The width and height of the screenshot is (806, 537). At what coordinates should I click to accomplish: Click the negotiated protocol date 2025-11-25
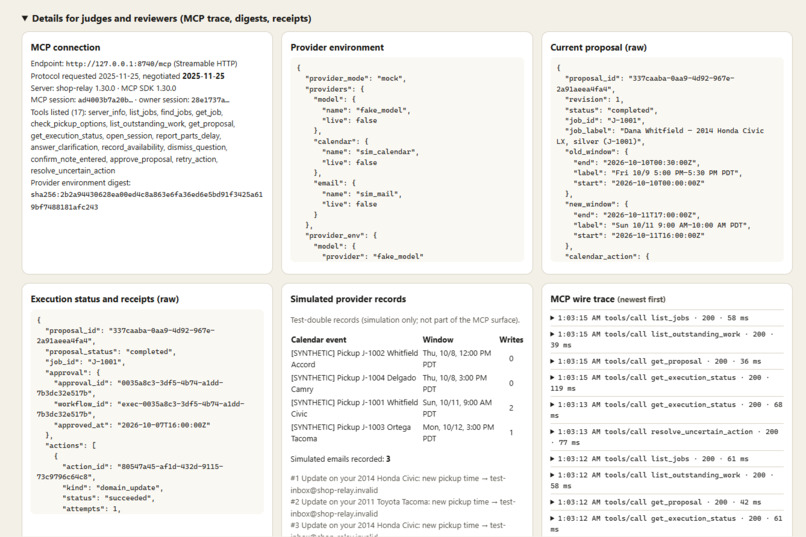tap(203, 76)
